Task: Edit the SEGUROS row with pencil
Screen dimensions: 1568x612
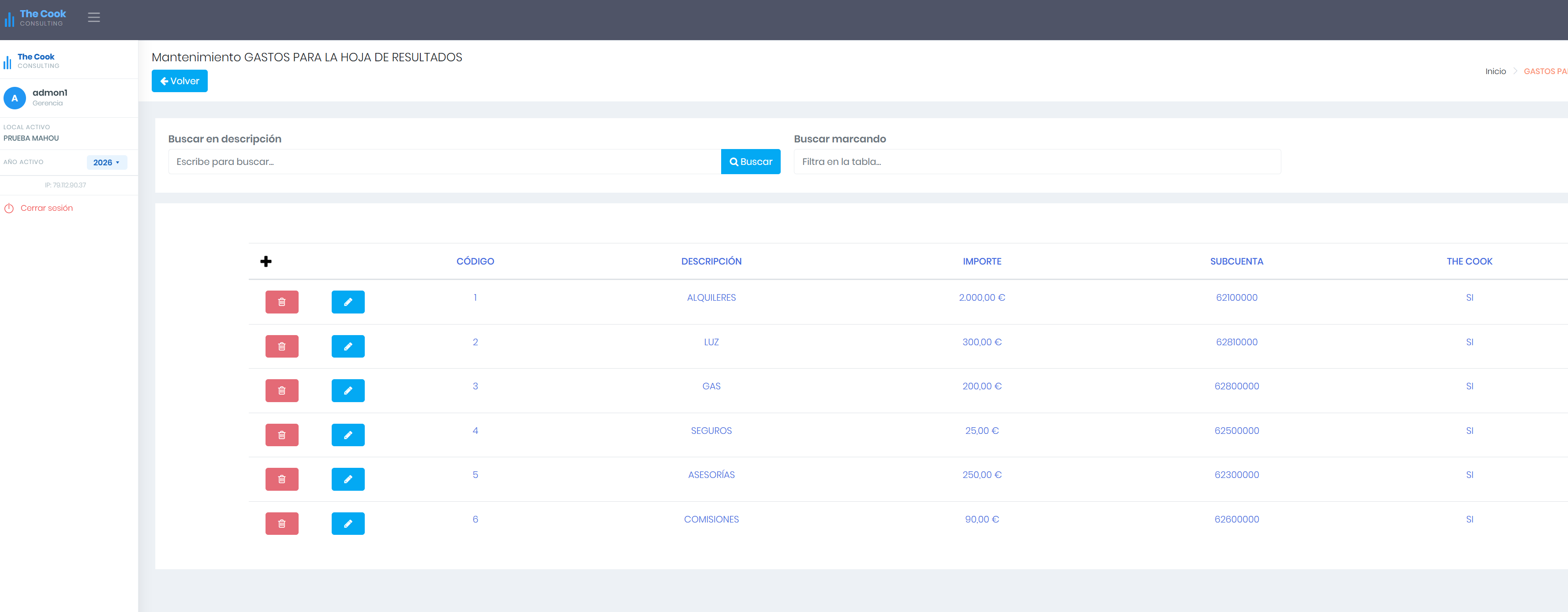Action: pos(348,435)
